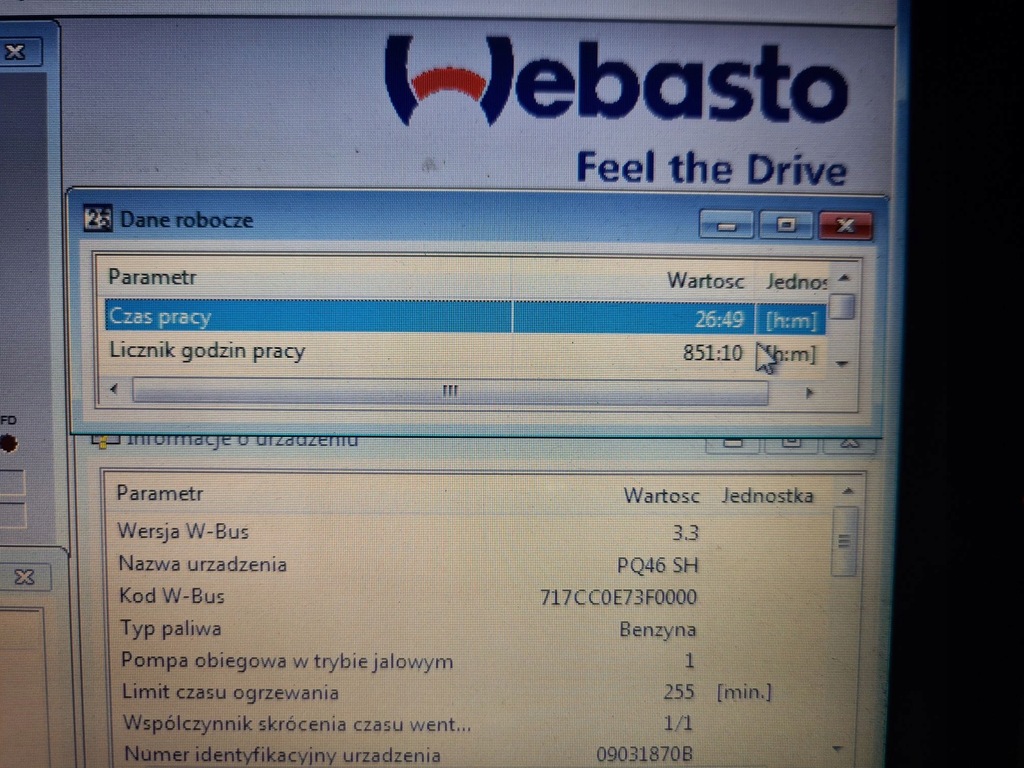Click vertical scrollbar thumb in Dane robocze
Screen dimensions: 1024x768
844,307
